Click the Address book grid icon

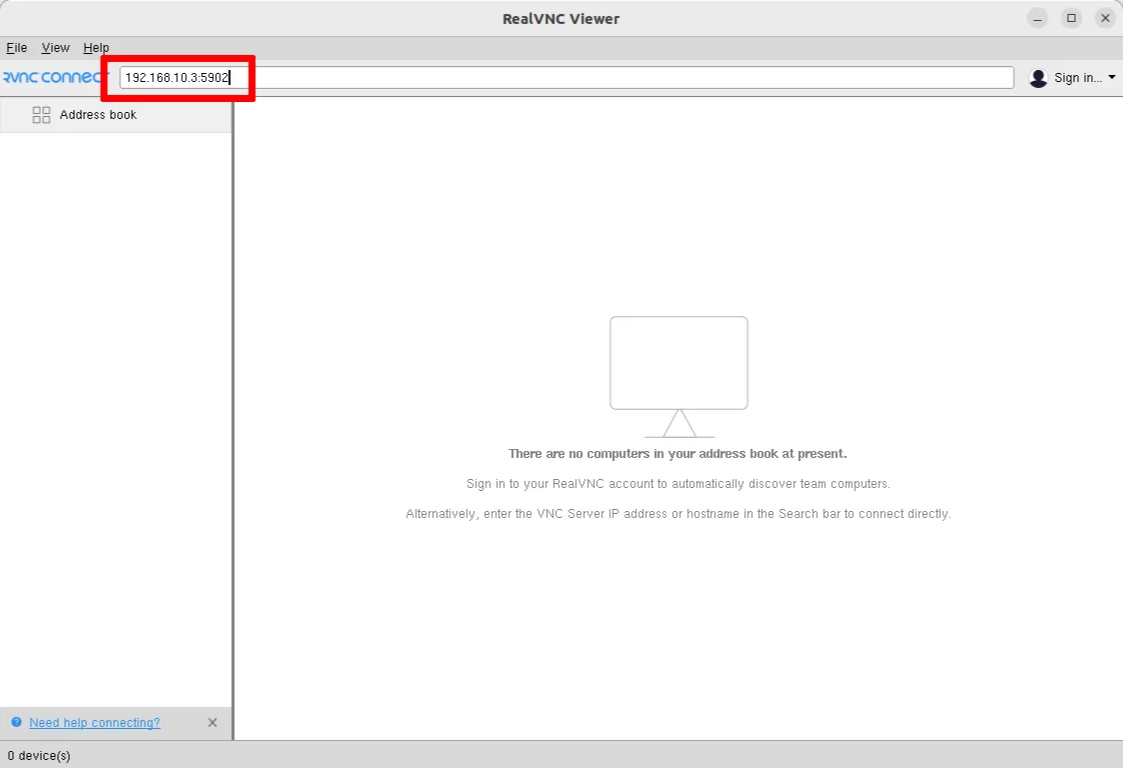tap(41, 115)
